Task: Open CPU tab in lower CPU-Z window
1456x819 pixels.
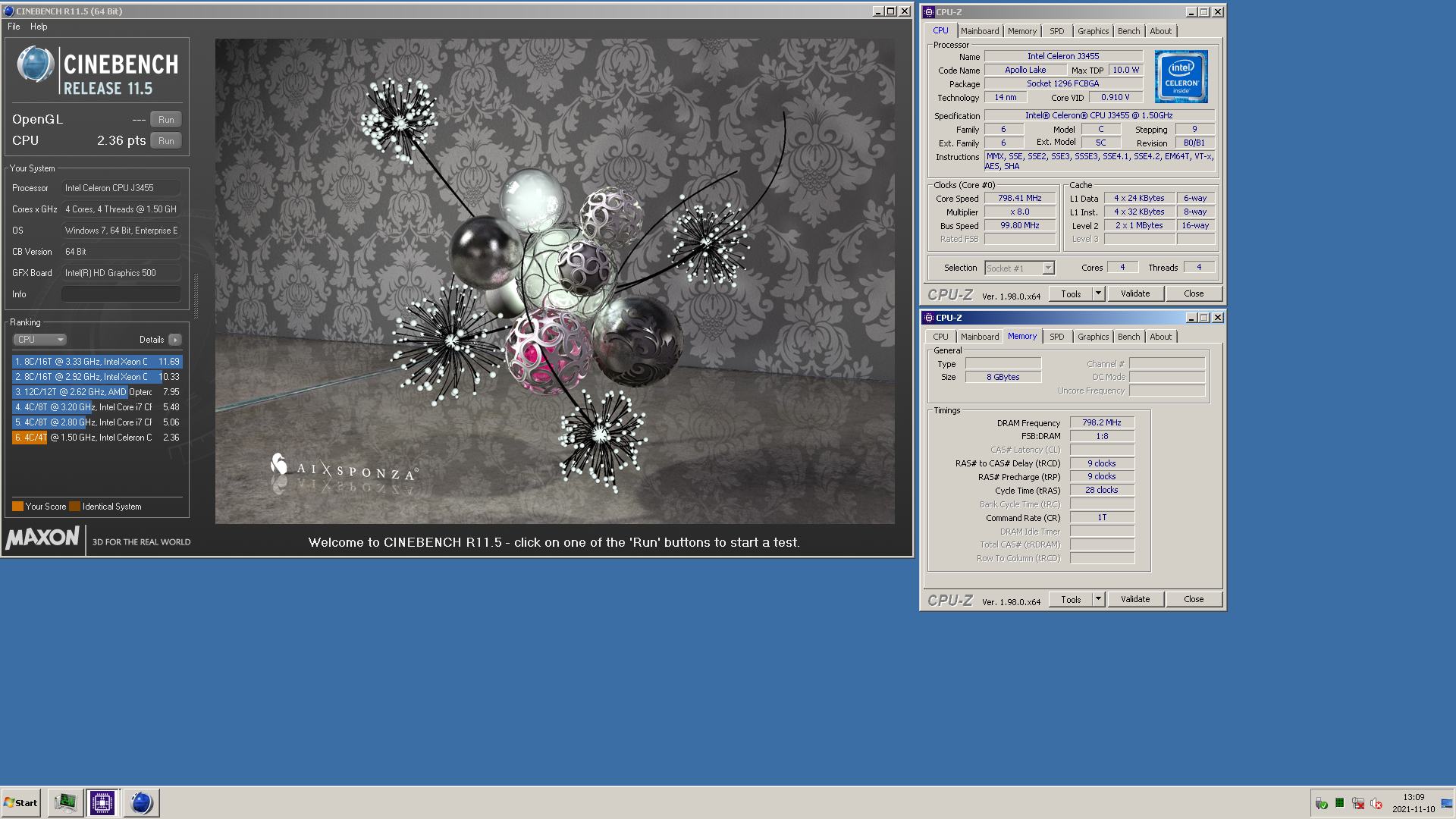Action: pyautogui.click(x=940, y=337)
